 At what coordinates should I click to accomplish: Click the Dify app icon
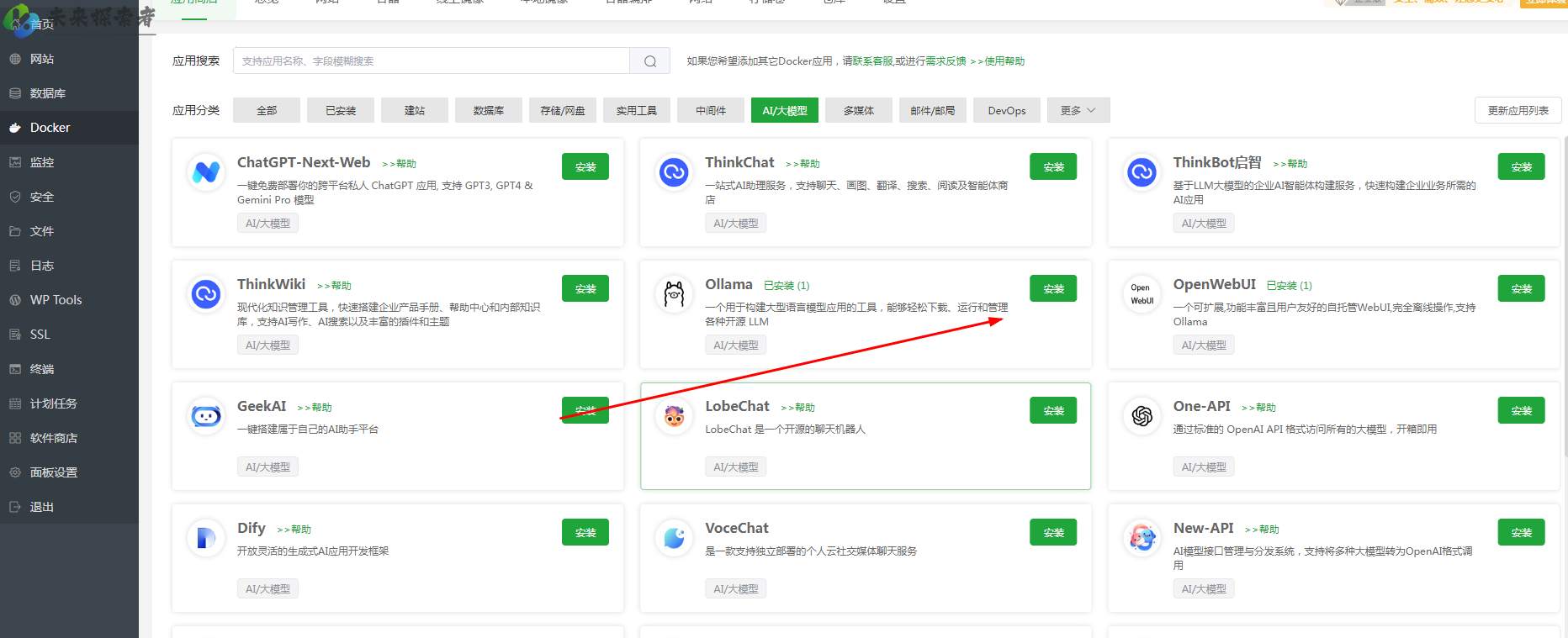(206, 538)
